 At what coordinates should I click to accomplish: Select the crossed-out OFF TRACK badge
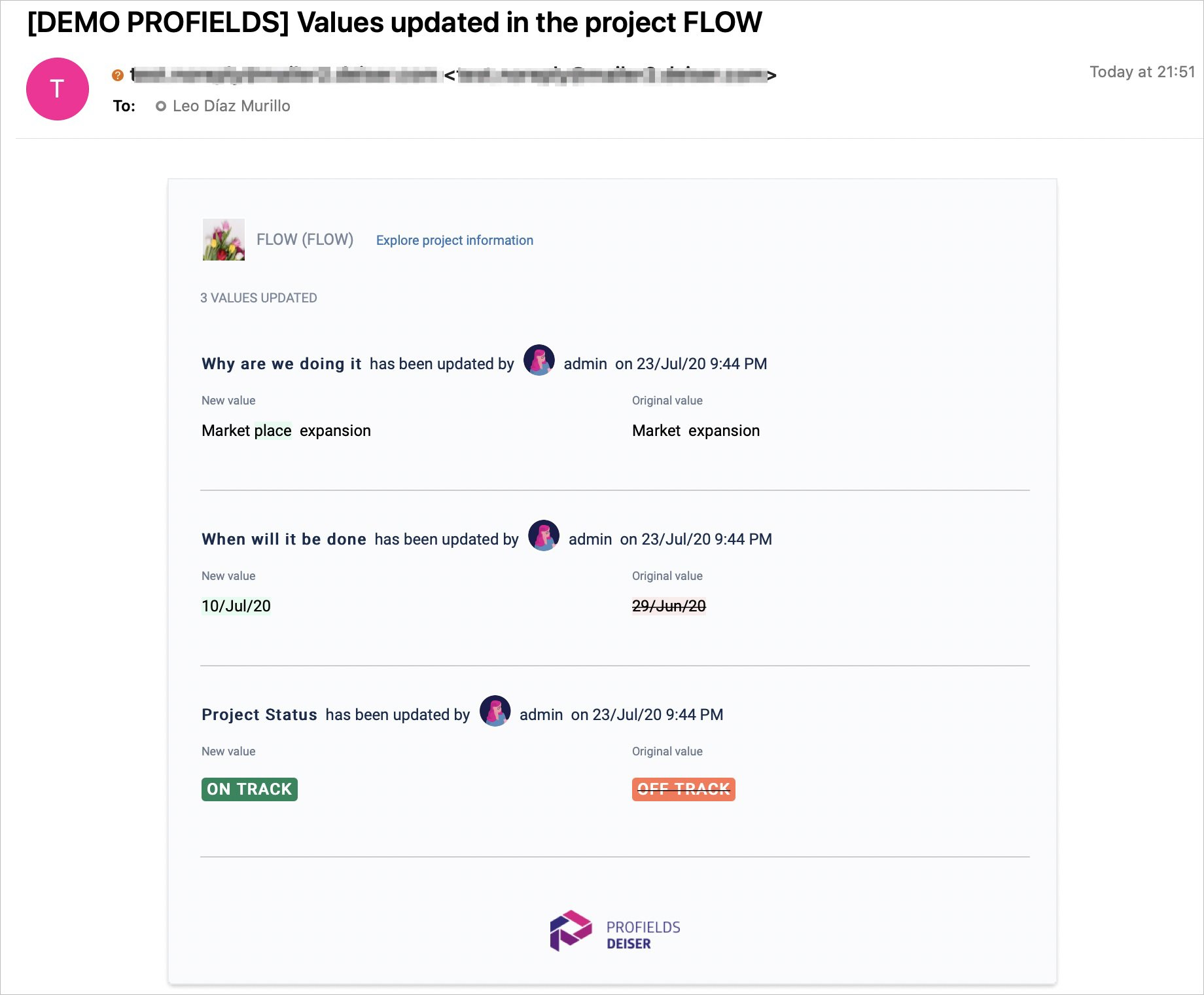coord(683,789)
